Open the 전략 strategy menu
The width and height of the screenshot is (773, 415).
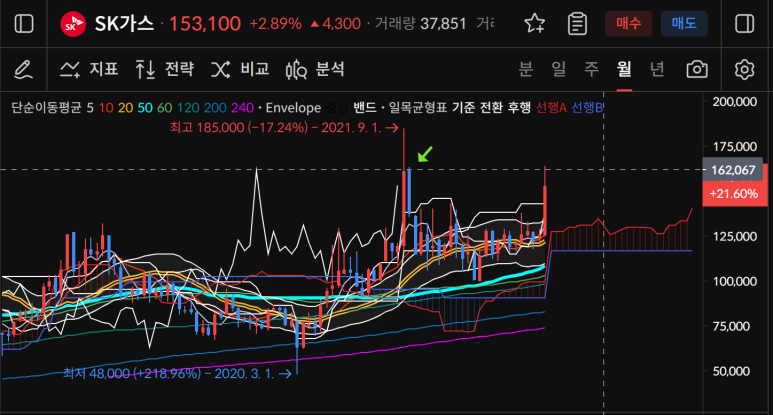click(165, 69)
